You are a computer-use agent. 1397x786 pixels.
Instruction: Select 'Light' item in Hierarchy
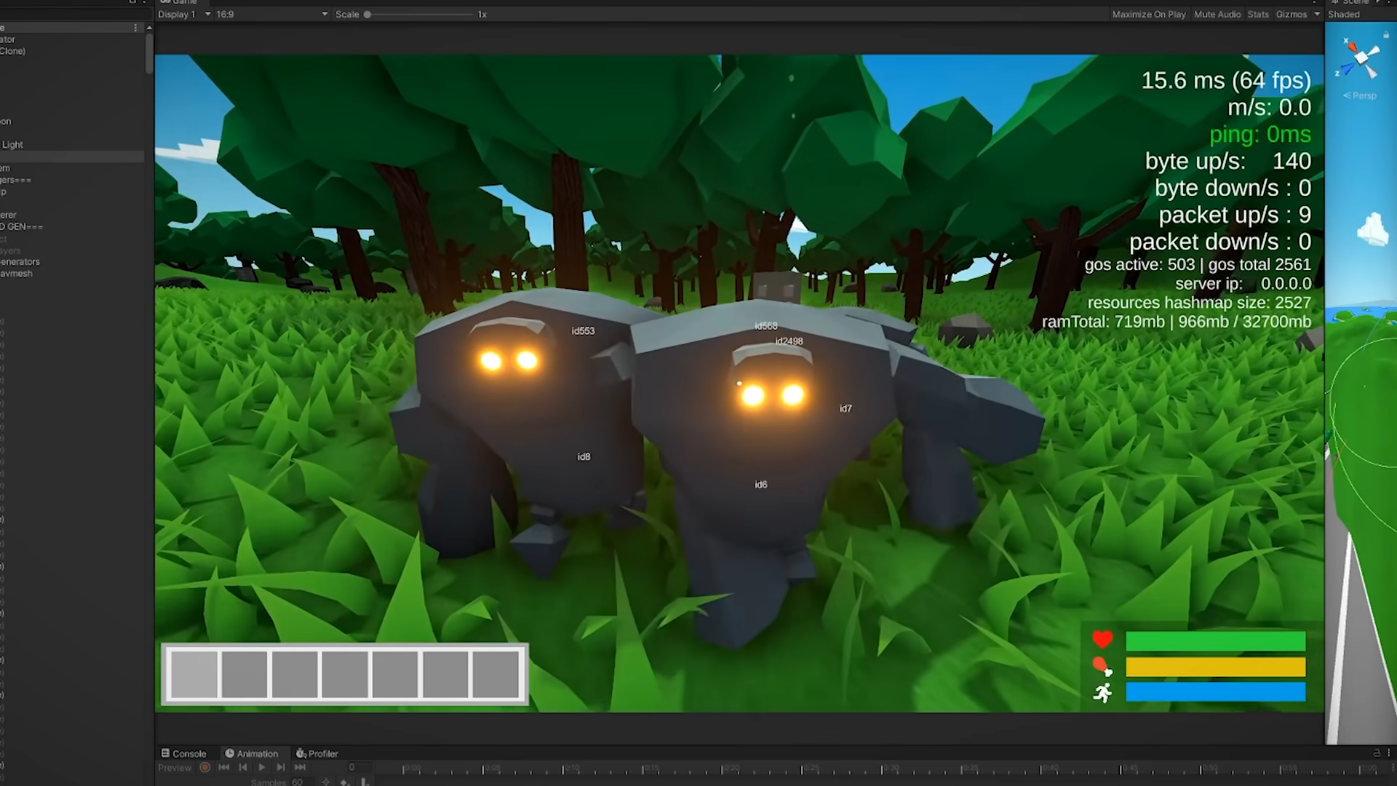(x=12, y=145)
